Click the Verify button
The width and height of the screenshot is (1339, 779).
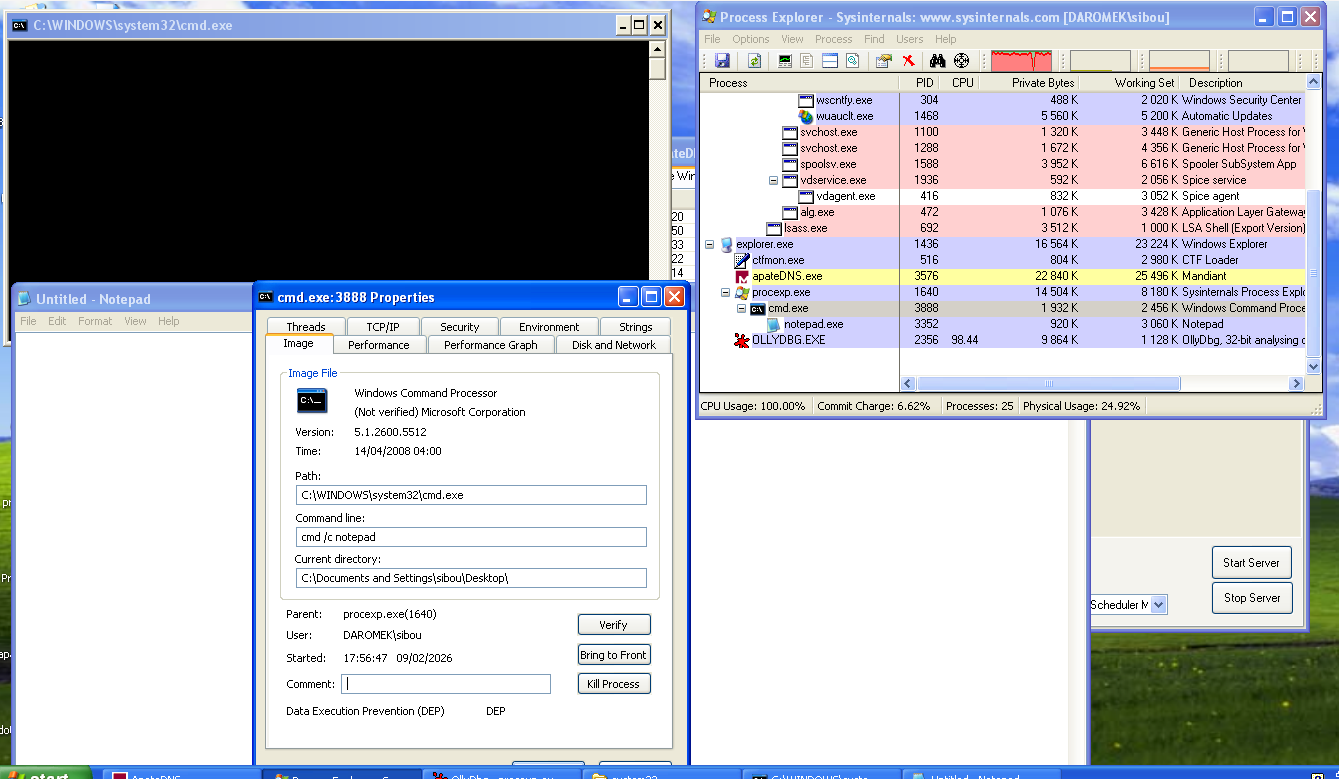click(x=613, y=625)
